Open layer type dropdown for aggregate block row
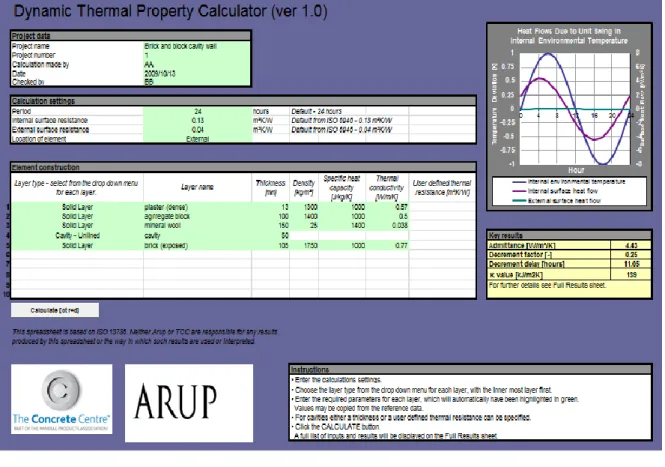The image size is (665, 467). click(x=77, y=216)
